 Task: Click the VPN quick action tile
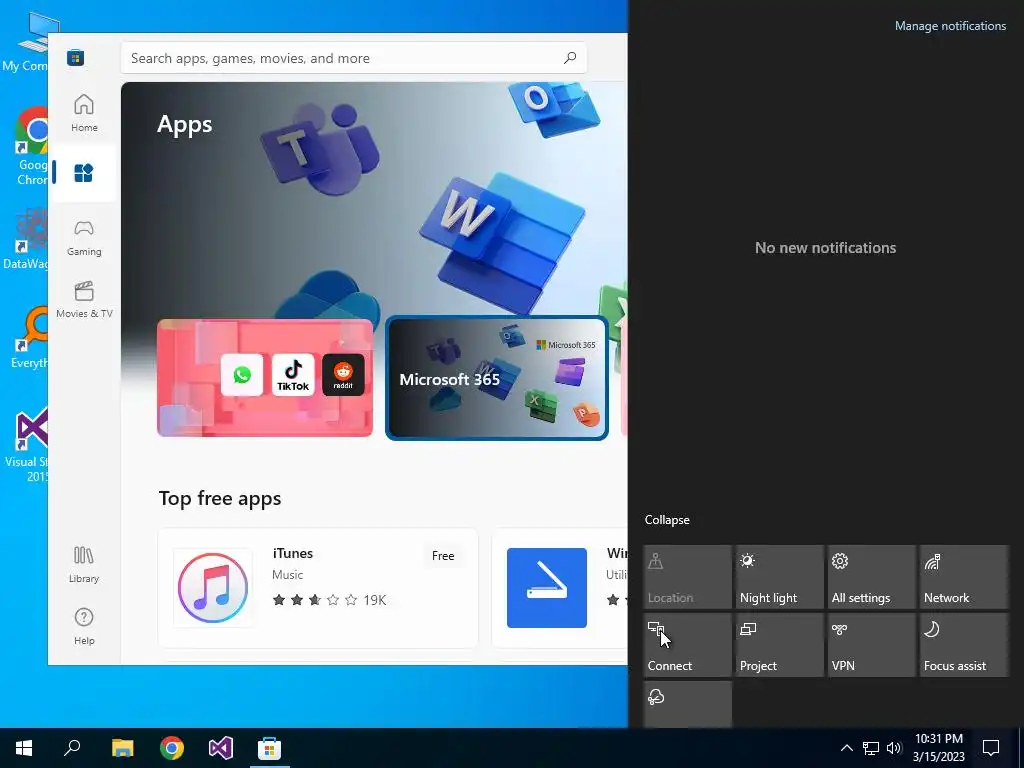pyautogui.click(x=871, y=645)
